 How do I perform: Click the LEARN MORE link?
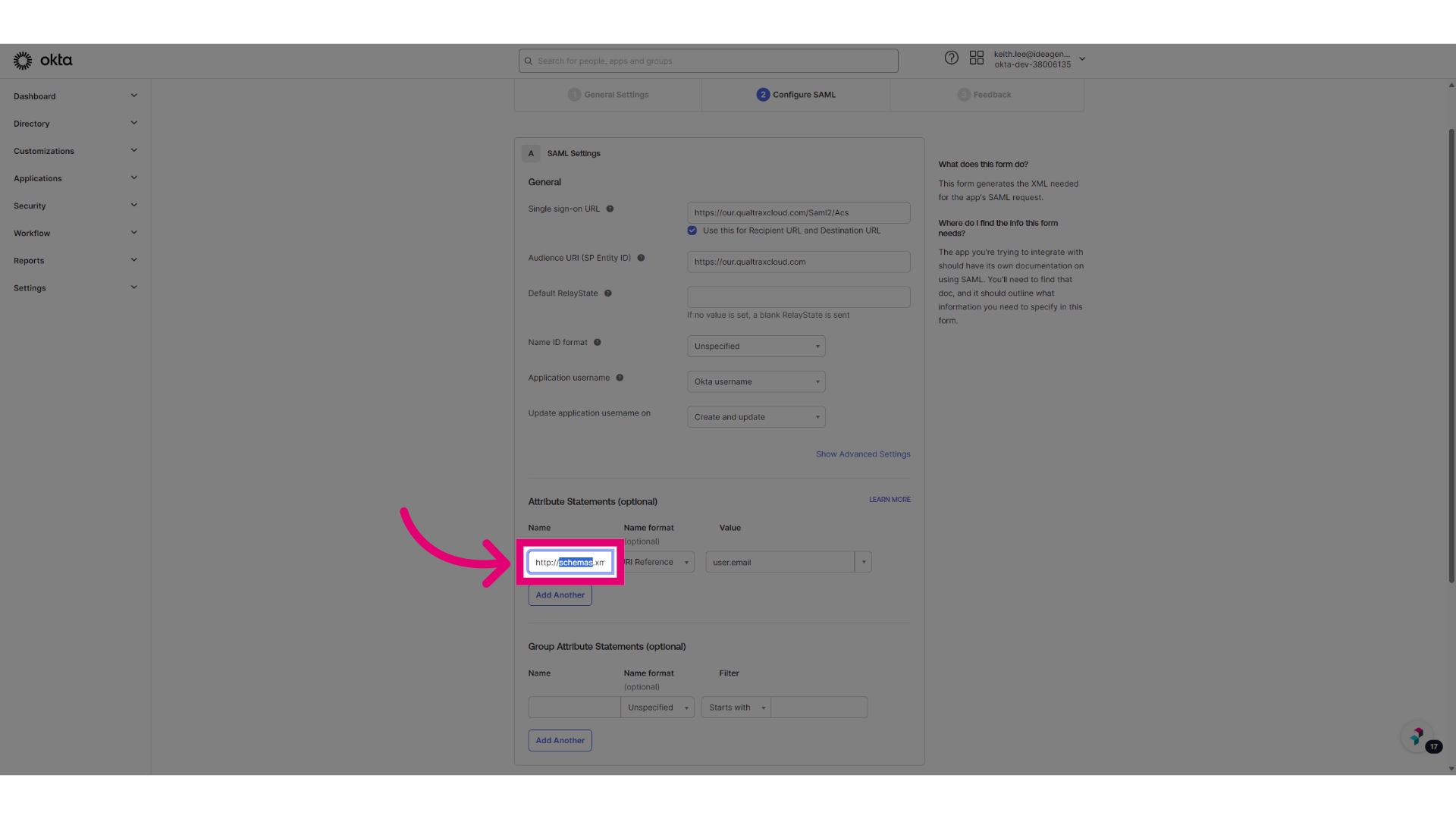(x=890, y=500)
